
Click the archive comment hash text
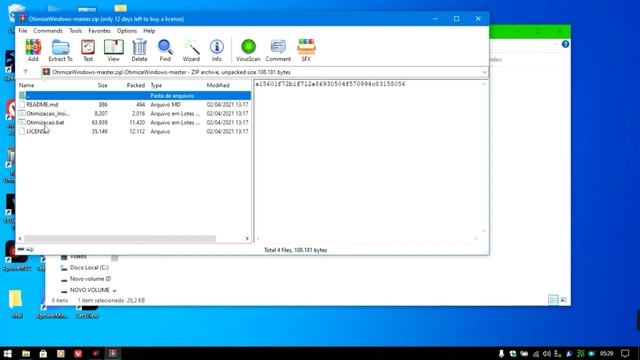click(x=330, y=84)
